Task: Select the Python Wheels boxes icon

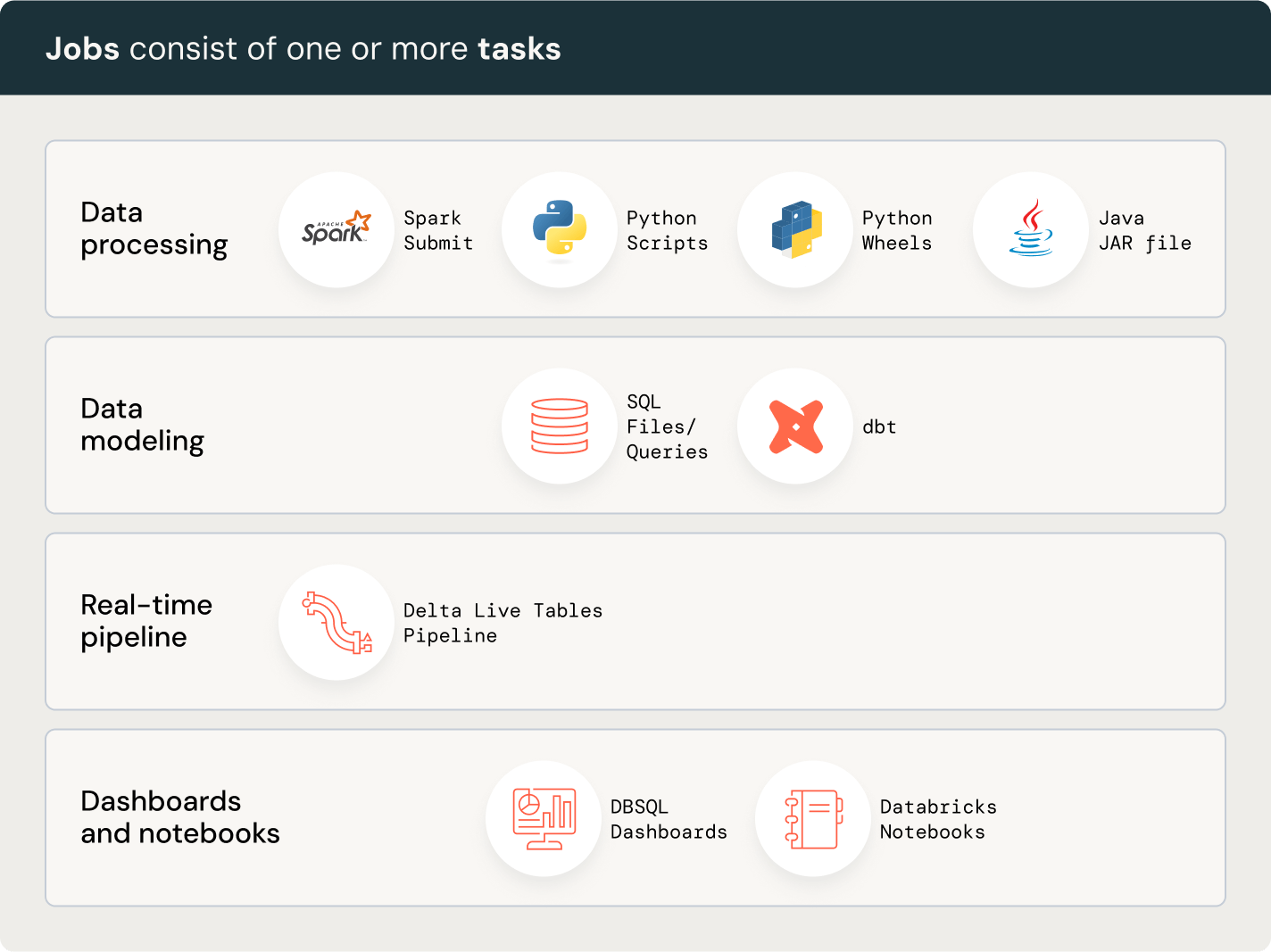Action: 795,229
